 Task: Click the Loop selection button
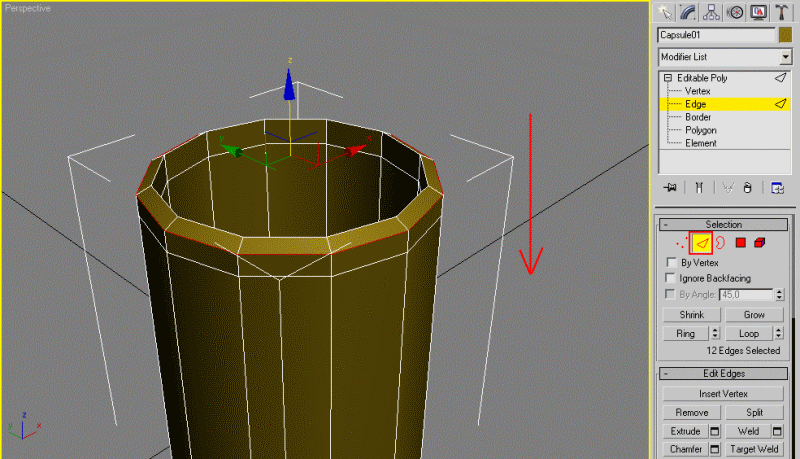tap(749, 334)
